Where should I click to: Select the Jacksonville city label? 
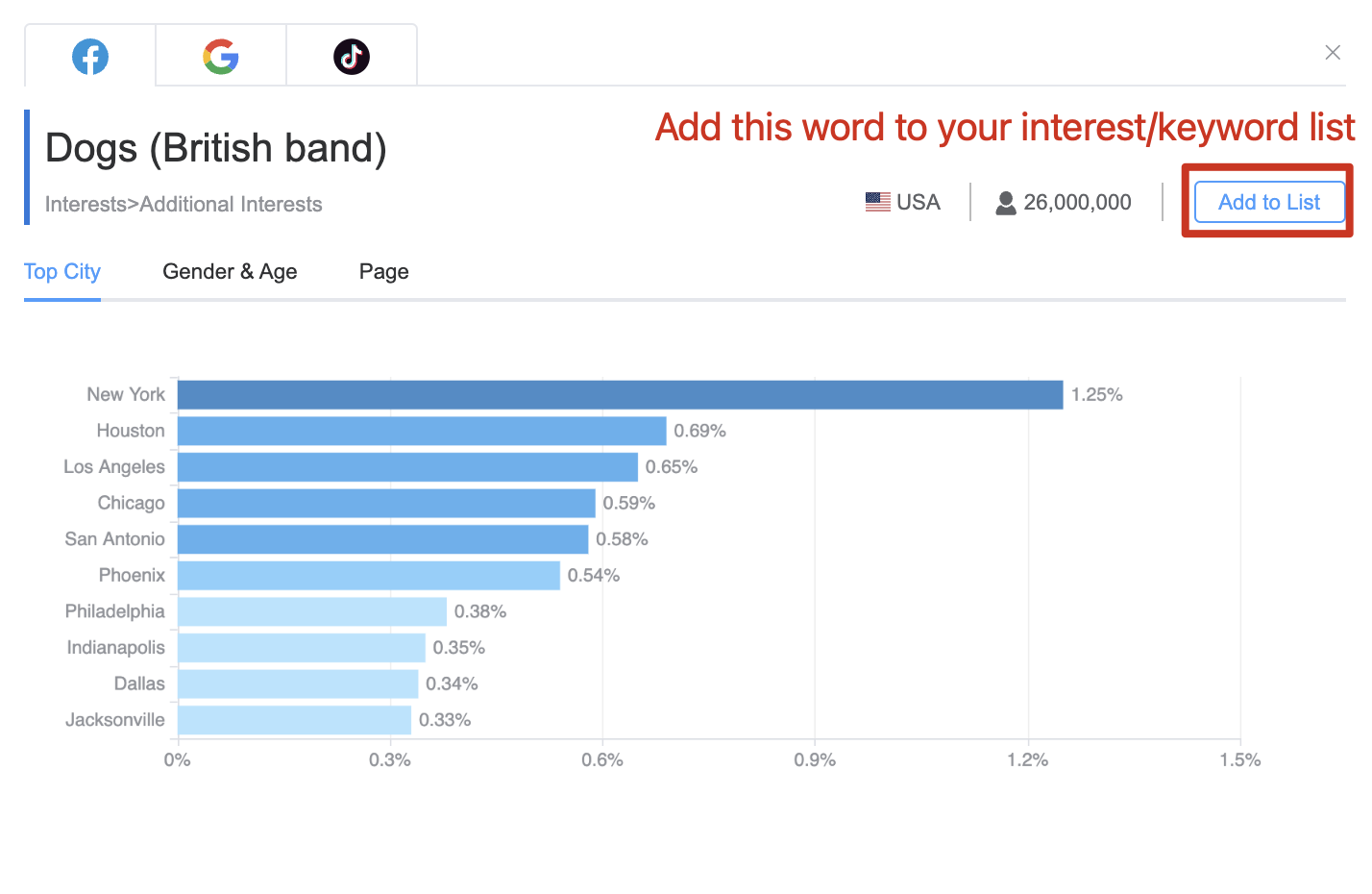114,719
